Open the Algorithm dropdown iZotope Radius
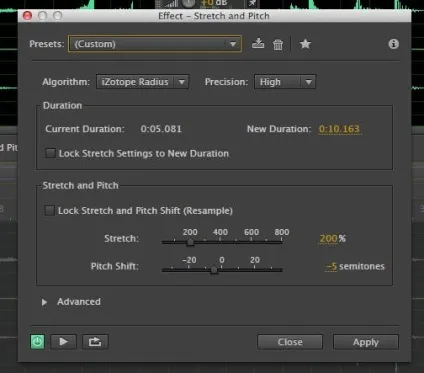Image resolution: width=424 pixels, height=373 pixels. coord(142,82)
